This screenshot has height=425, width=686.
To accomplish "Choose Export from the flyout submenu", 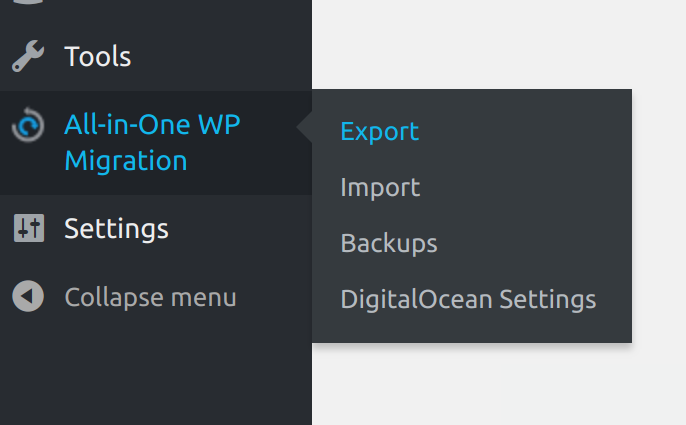I will coord(380,131).
